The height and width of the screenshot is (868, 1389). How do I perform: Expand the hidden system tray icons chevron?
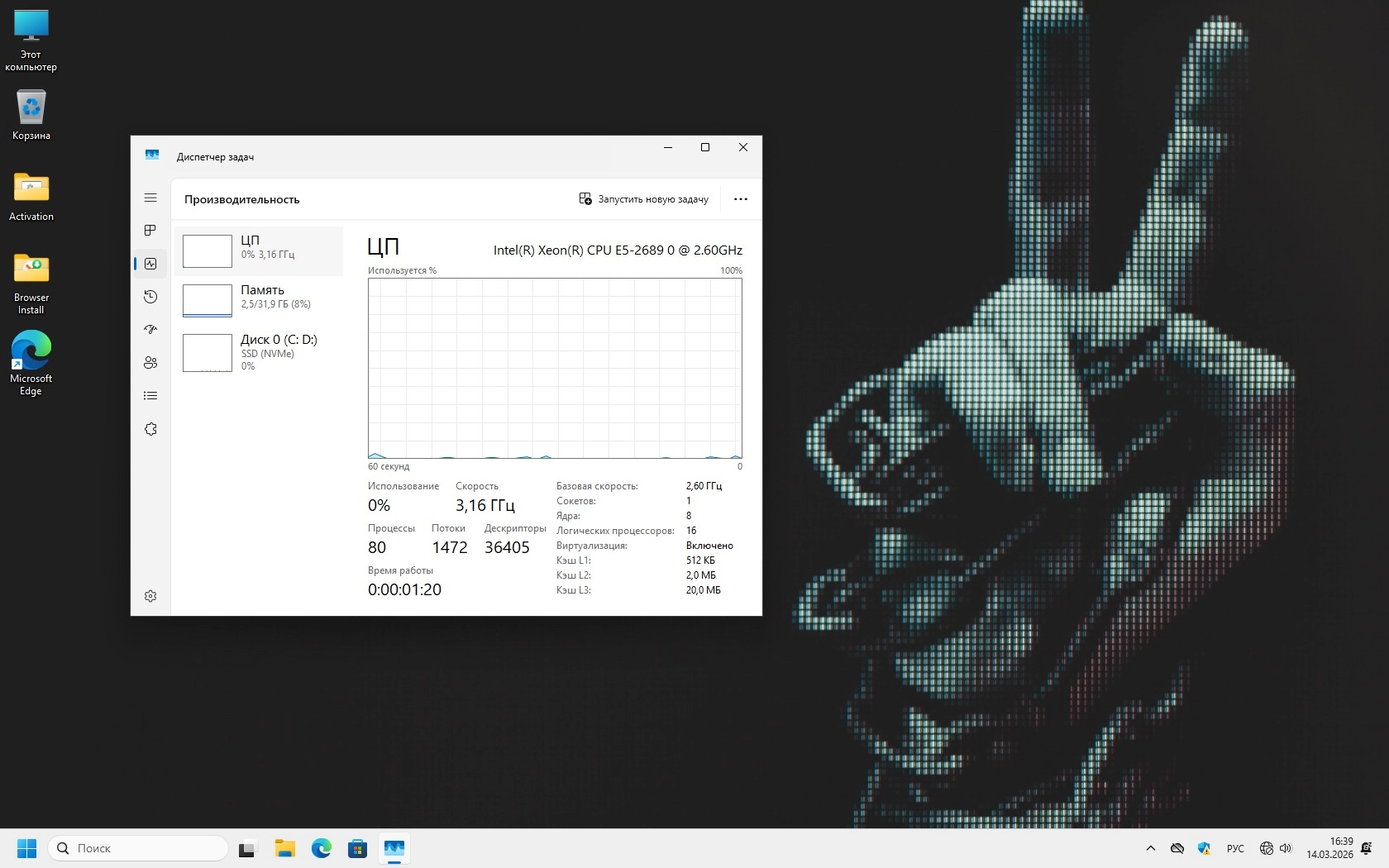pyautogui.click(x=1151, y=848)
